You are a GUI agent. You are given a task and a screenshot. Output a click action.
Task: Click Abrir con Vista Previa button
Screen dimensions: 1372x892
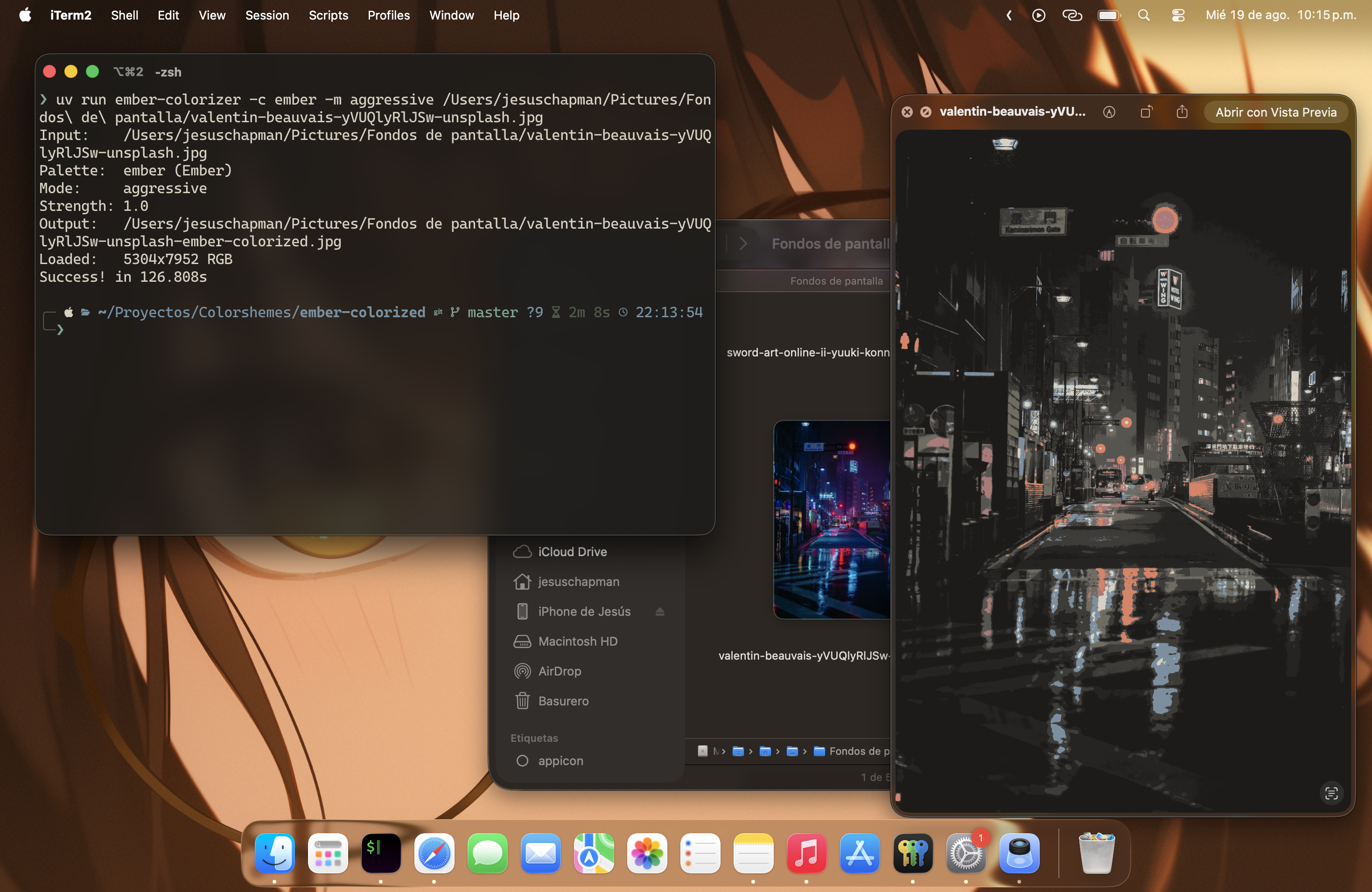[1276, 112]
